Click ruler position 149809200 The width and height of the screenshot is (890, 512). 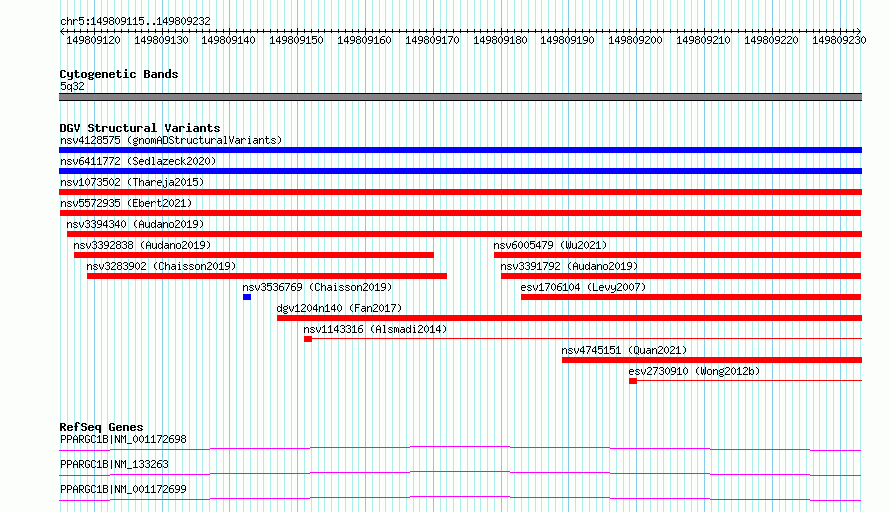(x=635, y=40)
